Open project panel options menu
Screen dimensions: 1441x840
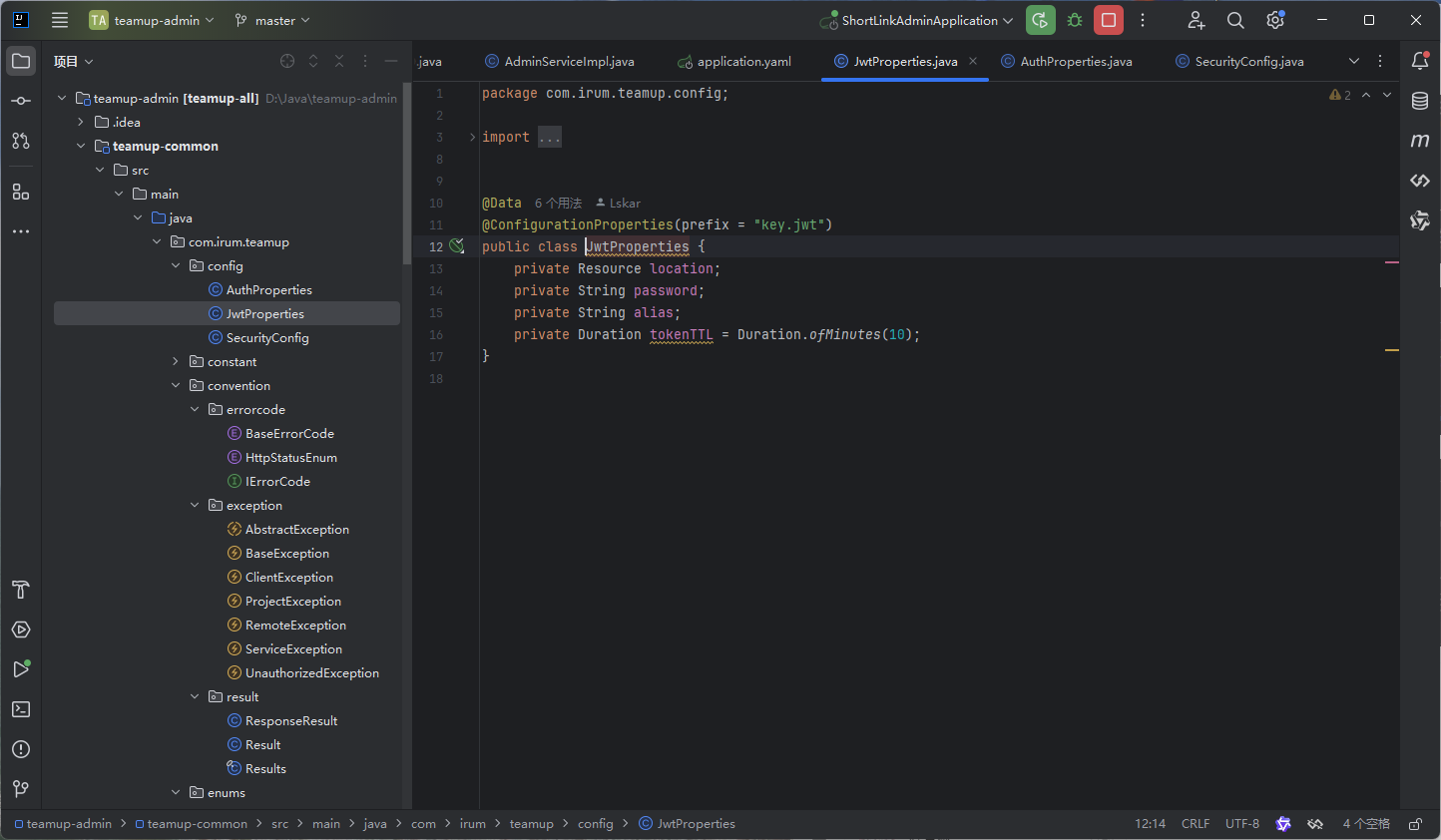click(x=365, y=61)
